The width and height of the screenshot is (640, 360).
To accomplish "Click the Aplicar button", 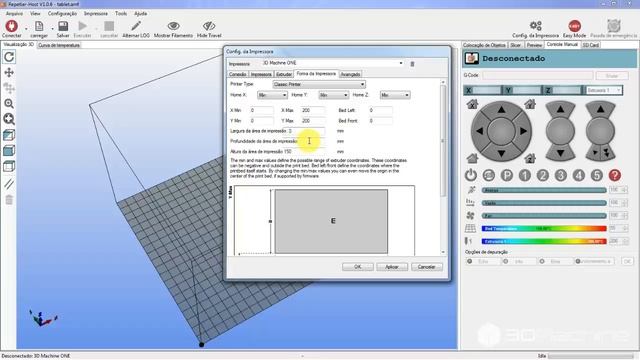I will click(x=392, y=267).
